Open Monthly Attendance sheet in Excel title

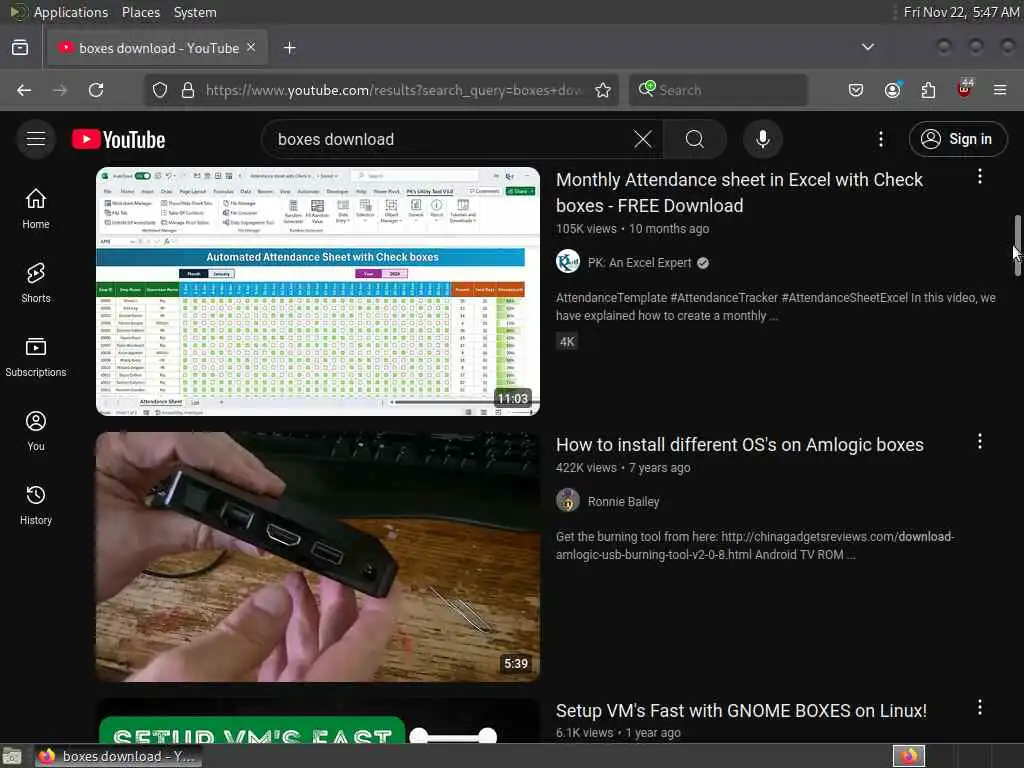tap(739, 193)
